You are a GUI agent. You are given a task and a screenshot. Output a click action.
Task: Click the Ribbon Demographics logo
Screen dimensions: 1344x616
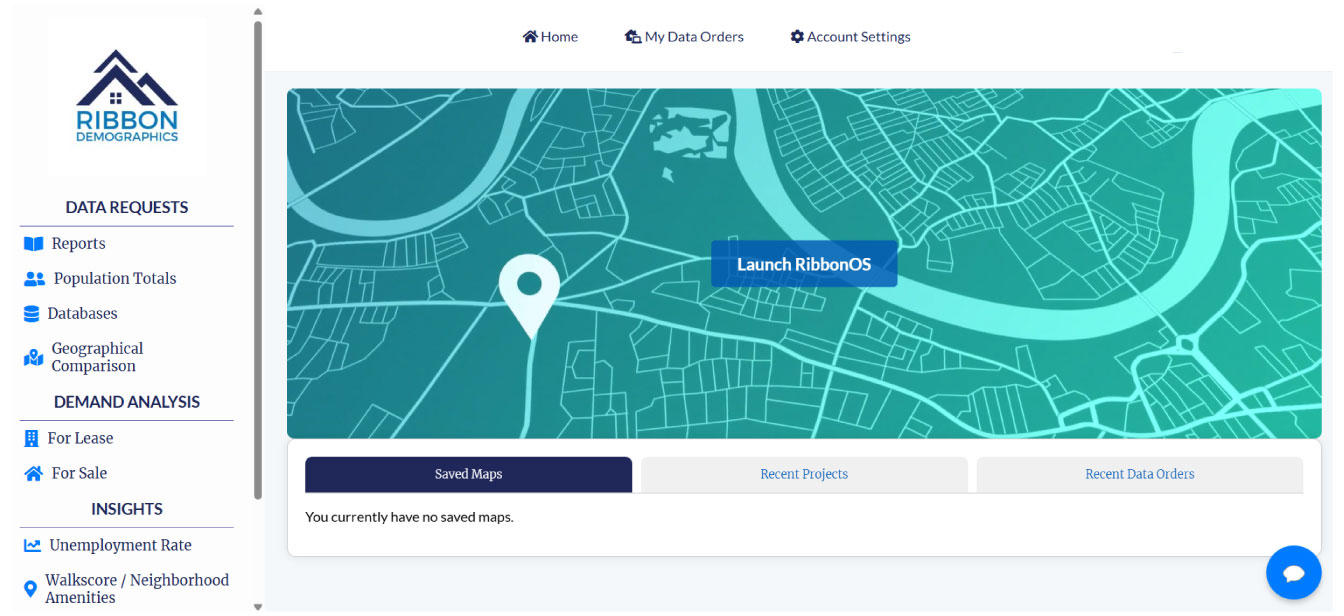127,97
